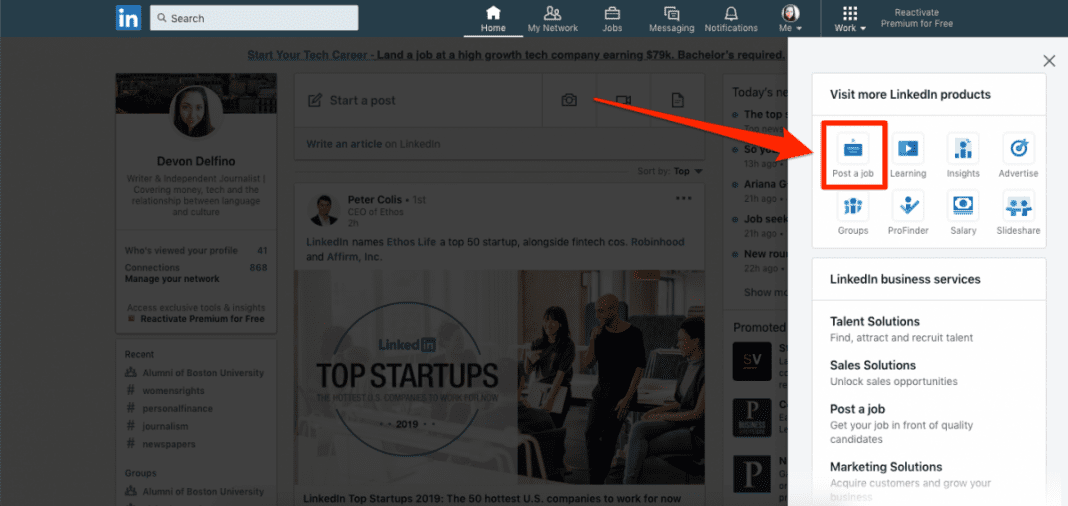Open the three-dot menu on Peter Colis post
Image resolution: width=1068 pixels, height=506 pixels.
(x=683, y=198)
